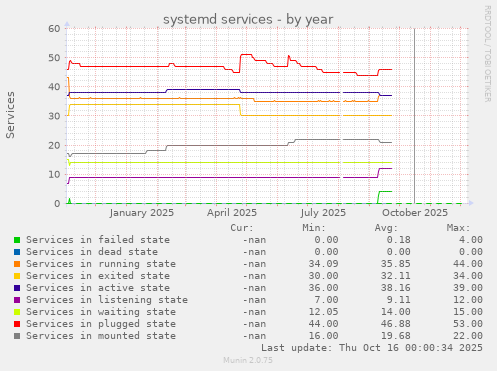Image resolution: width=497 pixels, height=371 pixels.
Task: Click the dark blue active state swatch
Action: (x=17, y=288)
